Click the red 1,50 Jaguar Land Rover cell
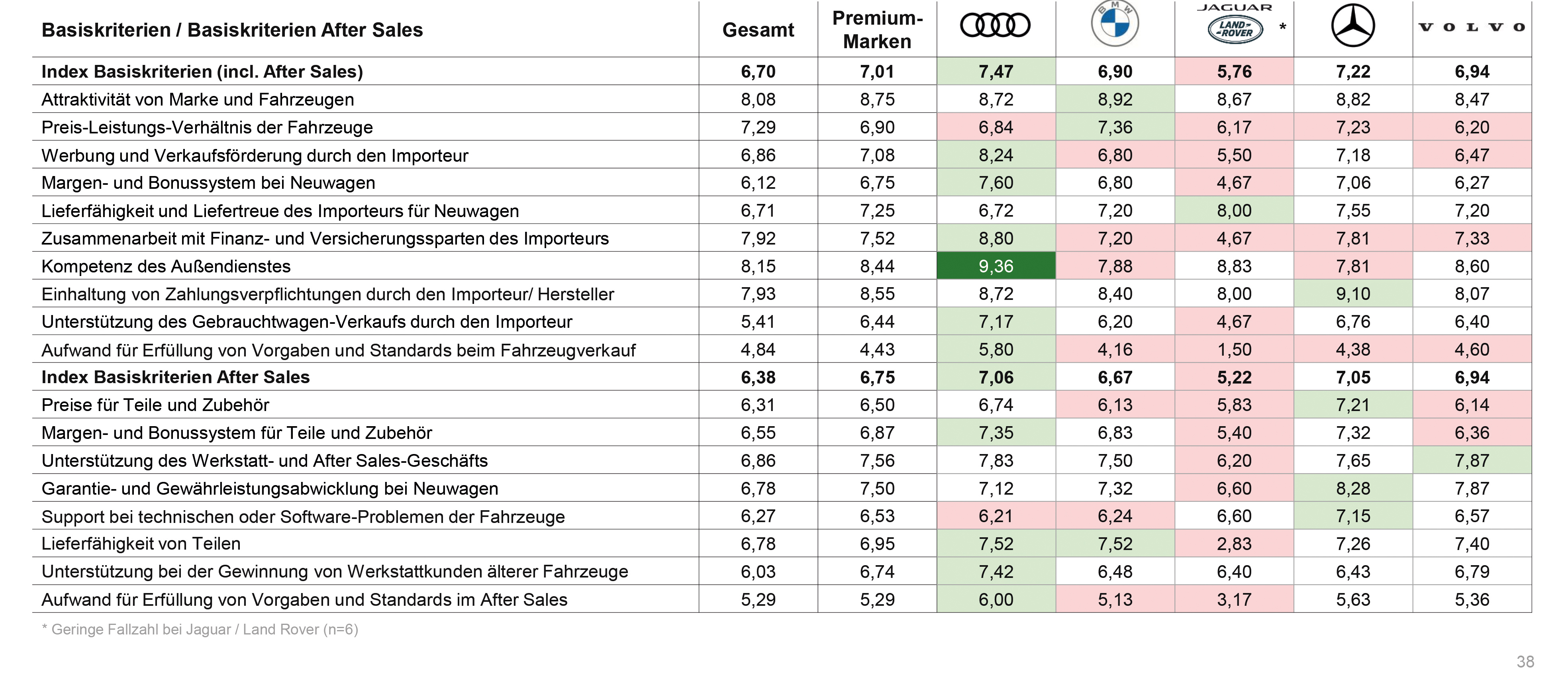 click(1234, 350)
